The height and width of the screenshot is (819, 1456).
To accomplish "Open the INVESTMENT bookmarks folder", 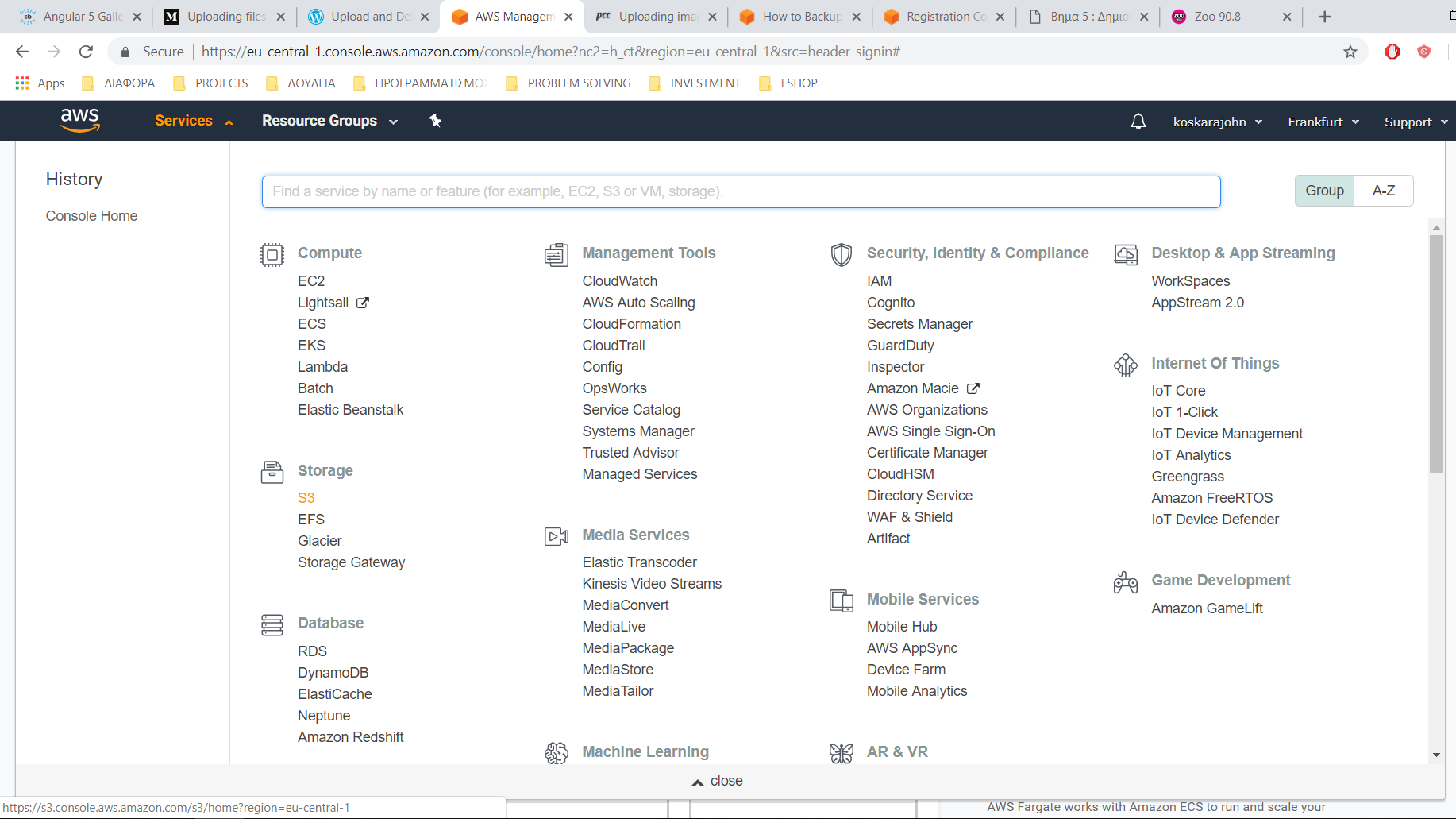I will (695, 83).
